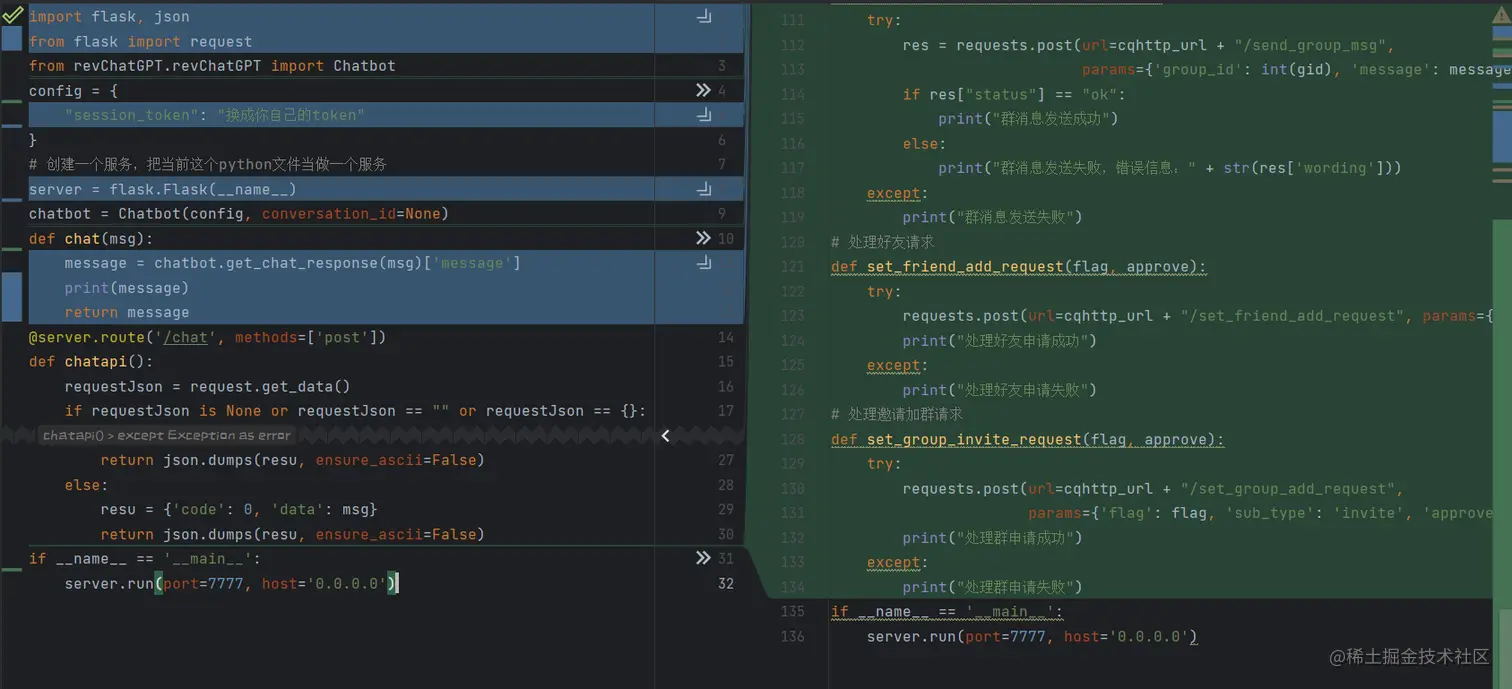Click the Chinese comment '# 创建一个服务' line
This screenshot has height=689, width=1512.
pyautogui.click(x=208, y=164)
